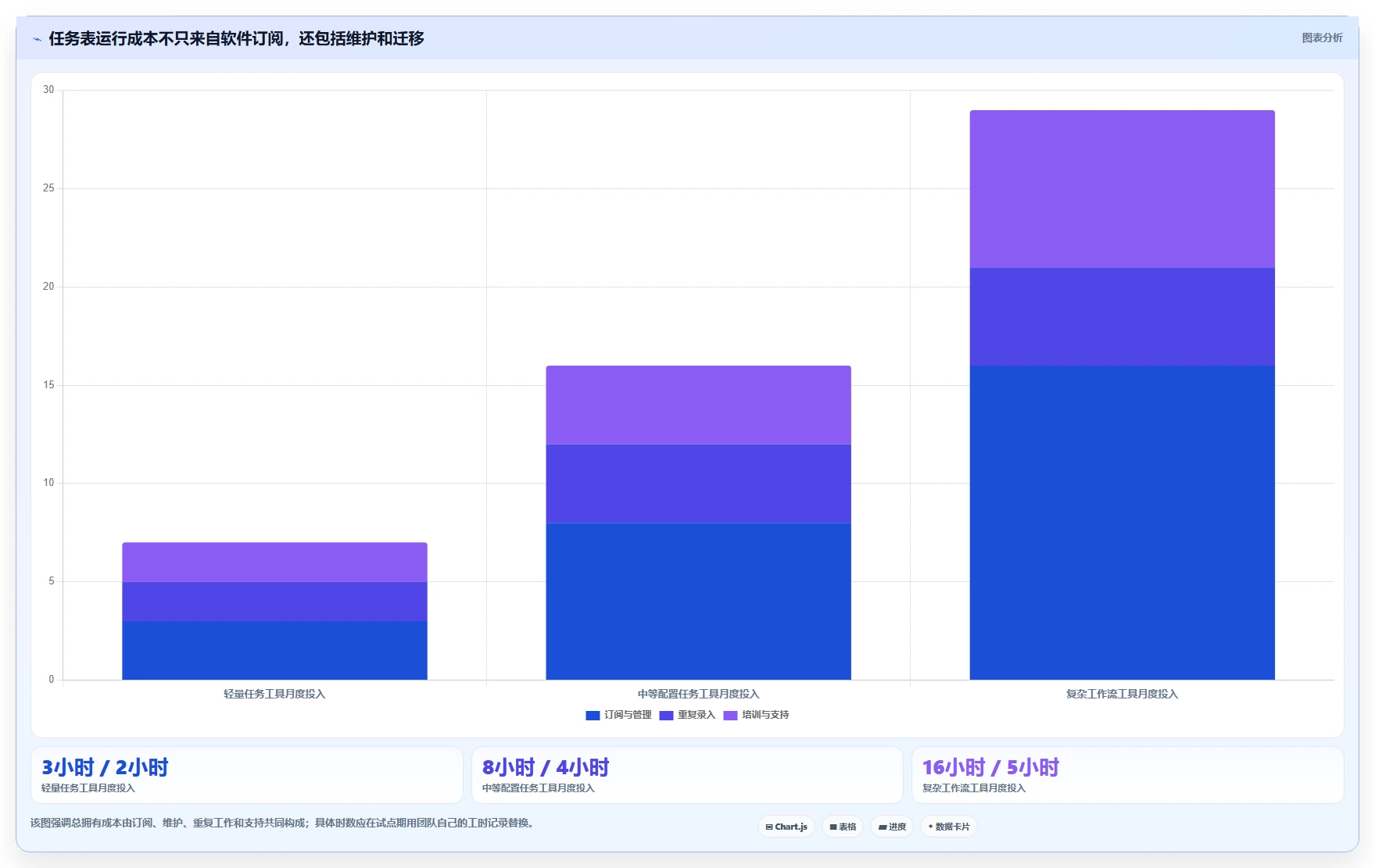Click the y-axis value 15
Viewport: 1375px width, 868px height.
point(48,385)
